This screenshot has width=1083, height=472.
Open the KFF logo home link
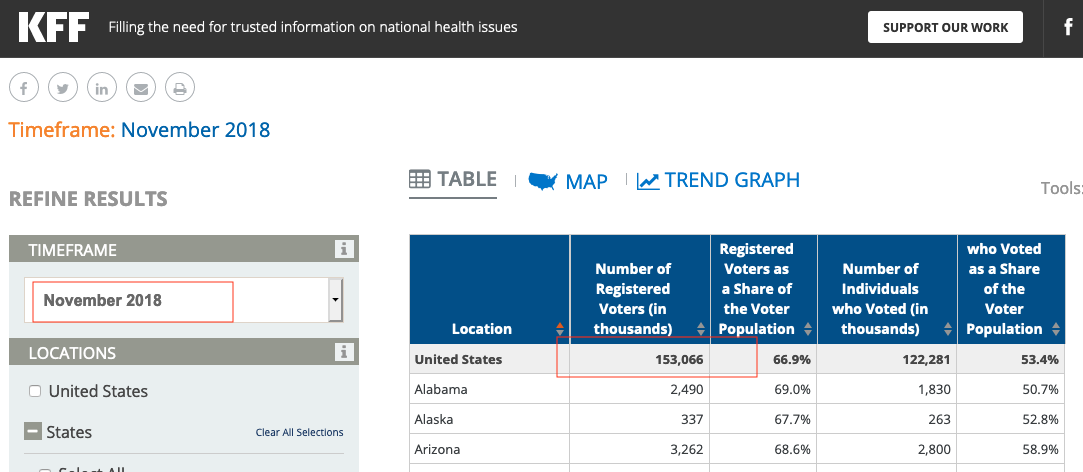click(54, 28)
